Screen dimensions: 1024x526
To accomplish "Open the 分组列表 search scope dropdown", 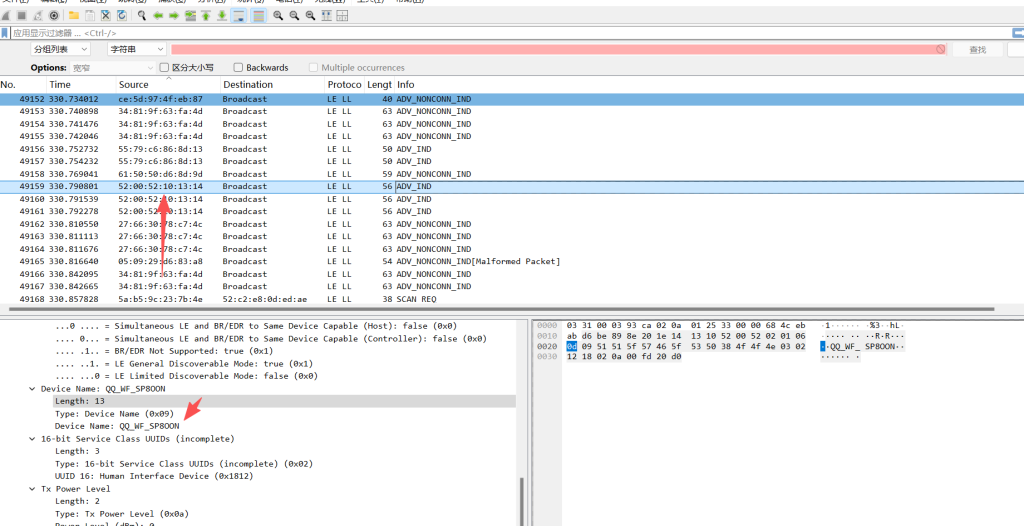I will point(59,49).
